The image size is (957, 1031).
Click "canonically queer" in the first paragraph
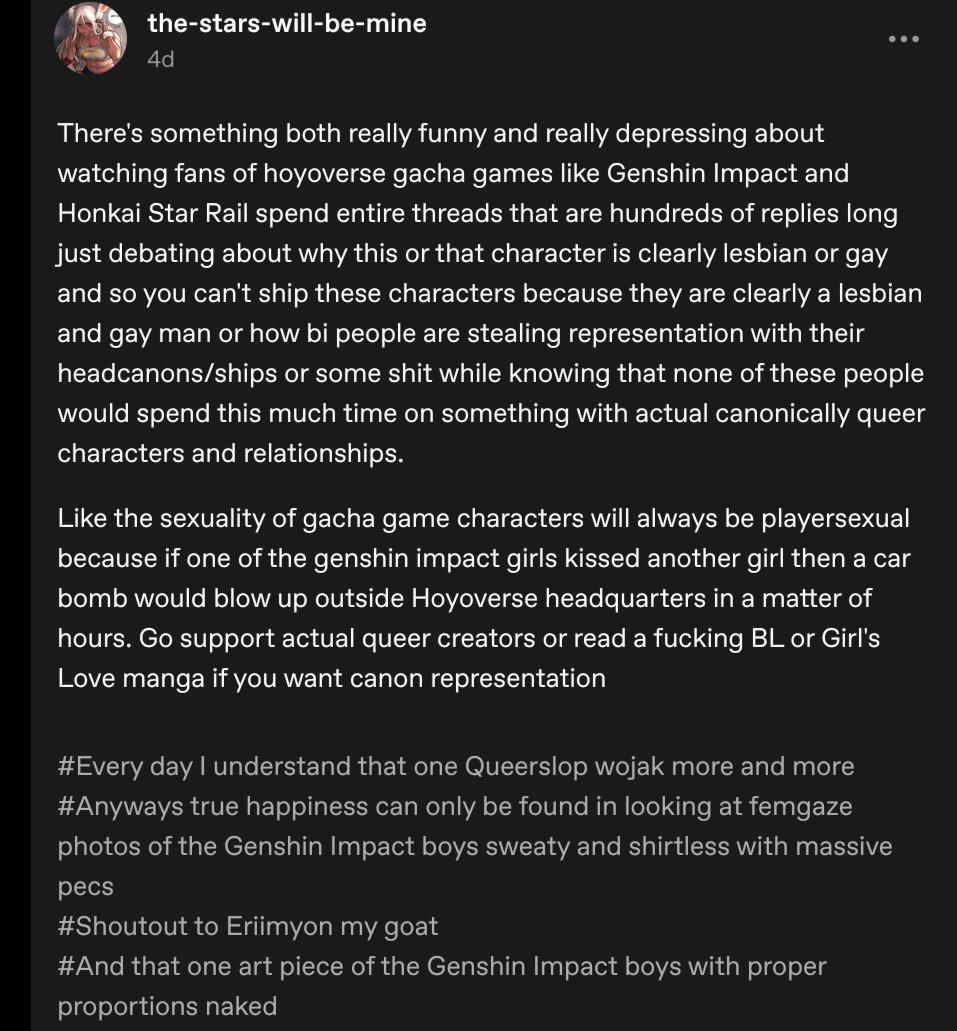tap(802, 413)
